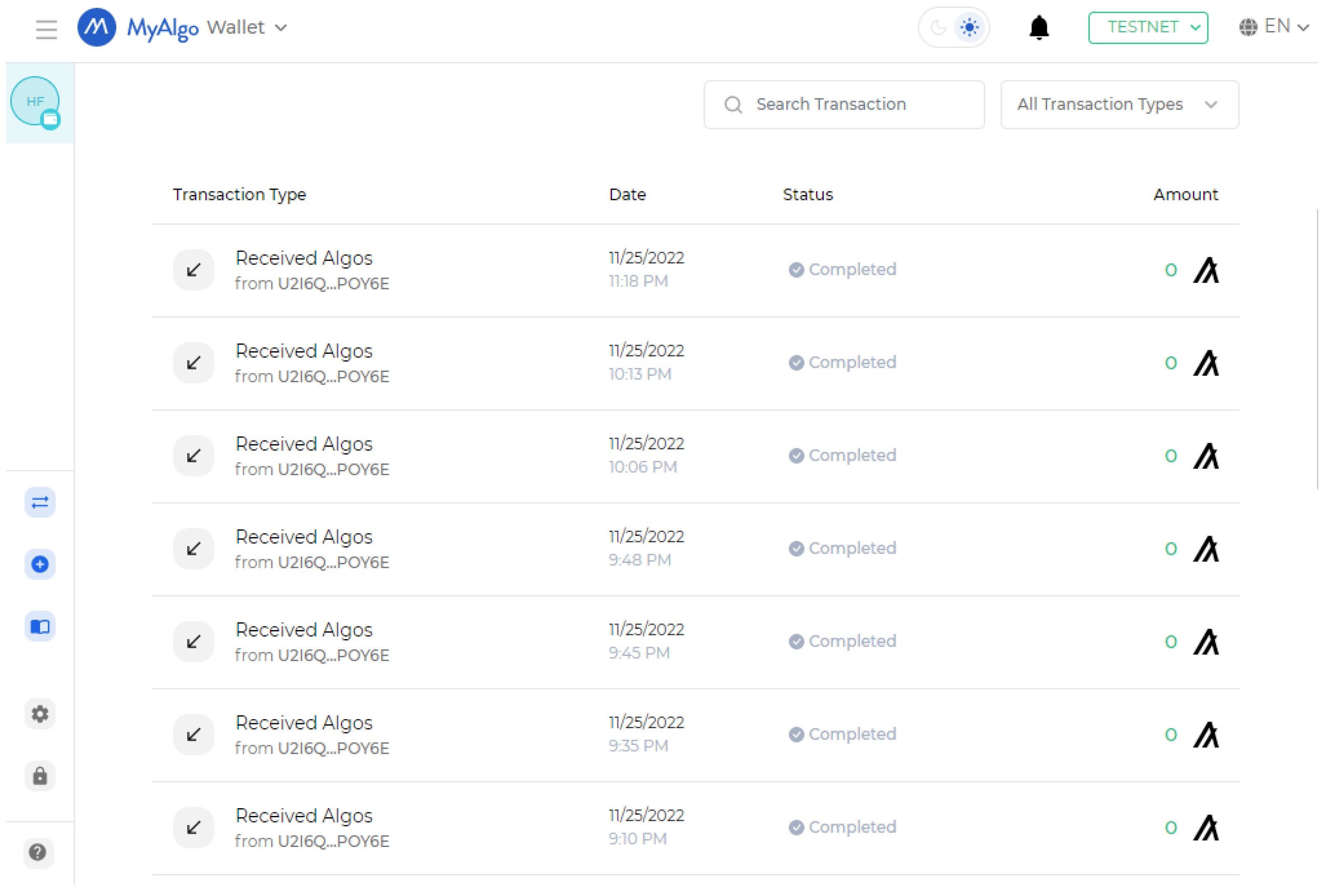Open the address book sidebar icon
This screenshot has height=896, width=1334.
click(40, 627)
